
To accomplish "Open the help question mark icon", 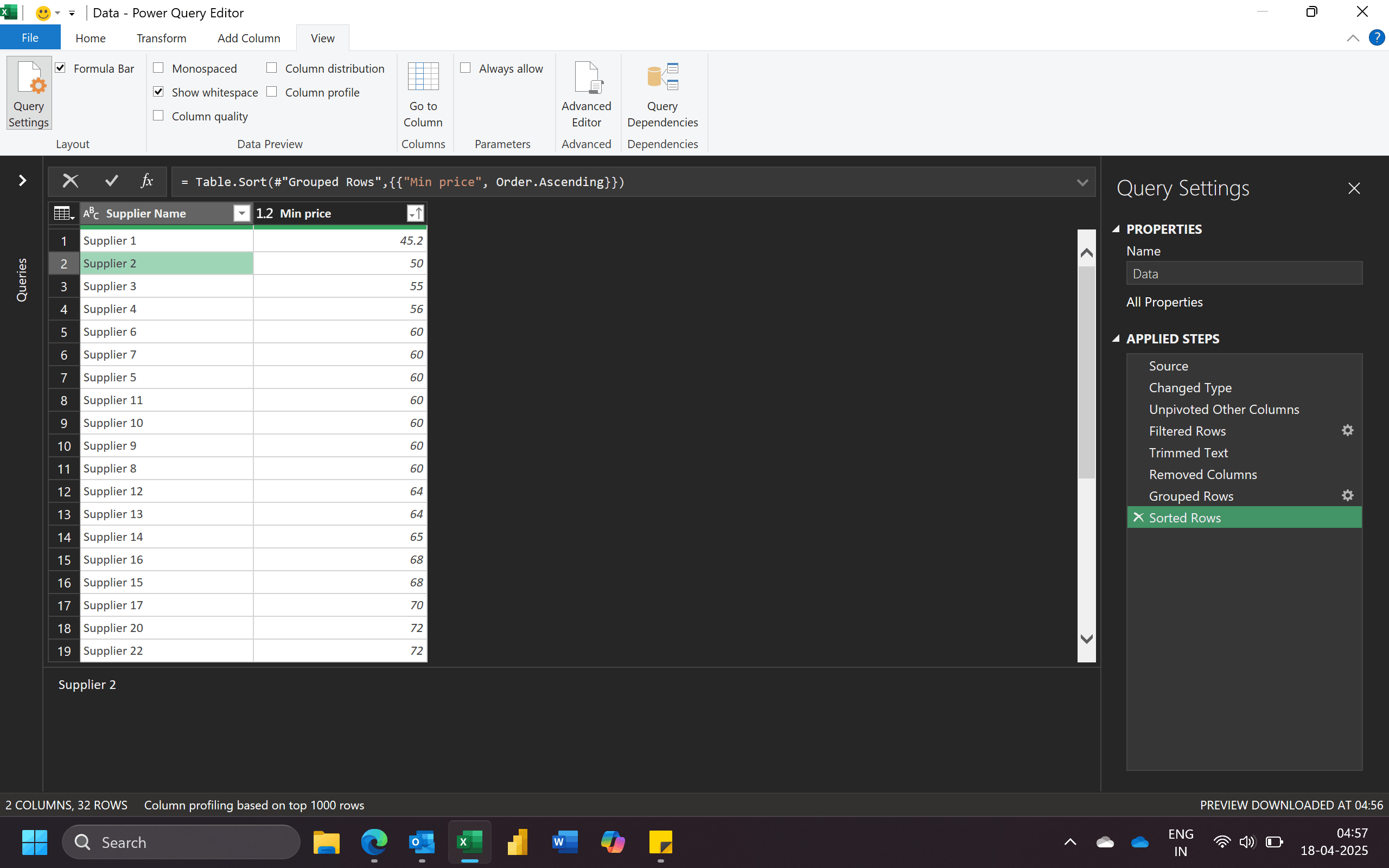I will coord(1377,38).
